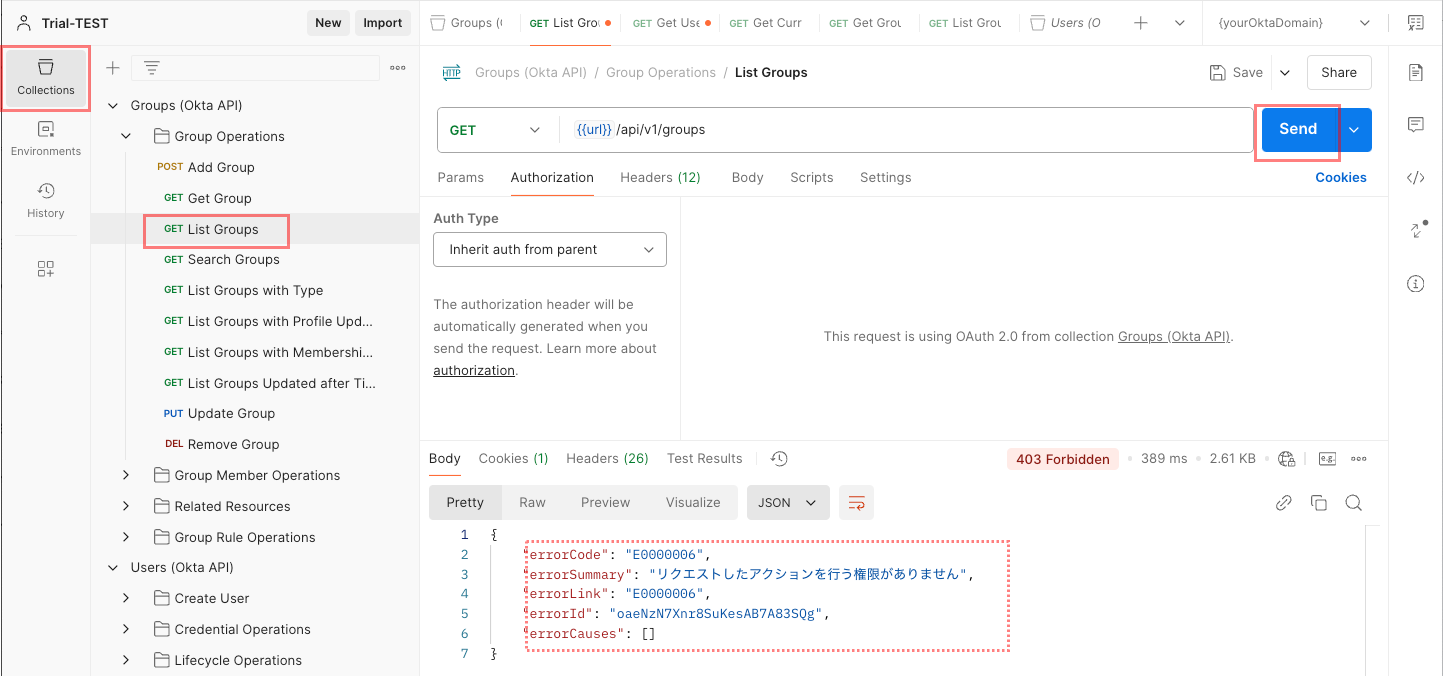
Task: Open the Auth Type dropdown
Action: (x=549, y=250)
